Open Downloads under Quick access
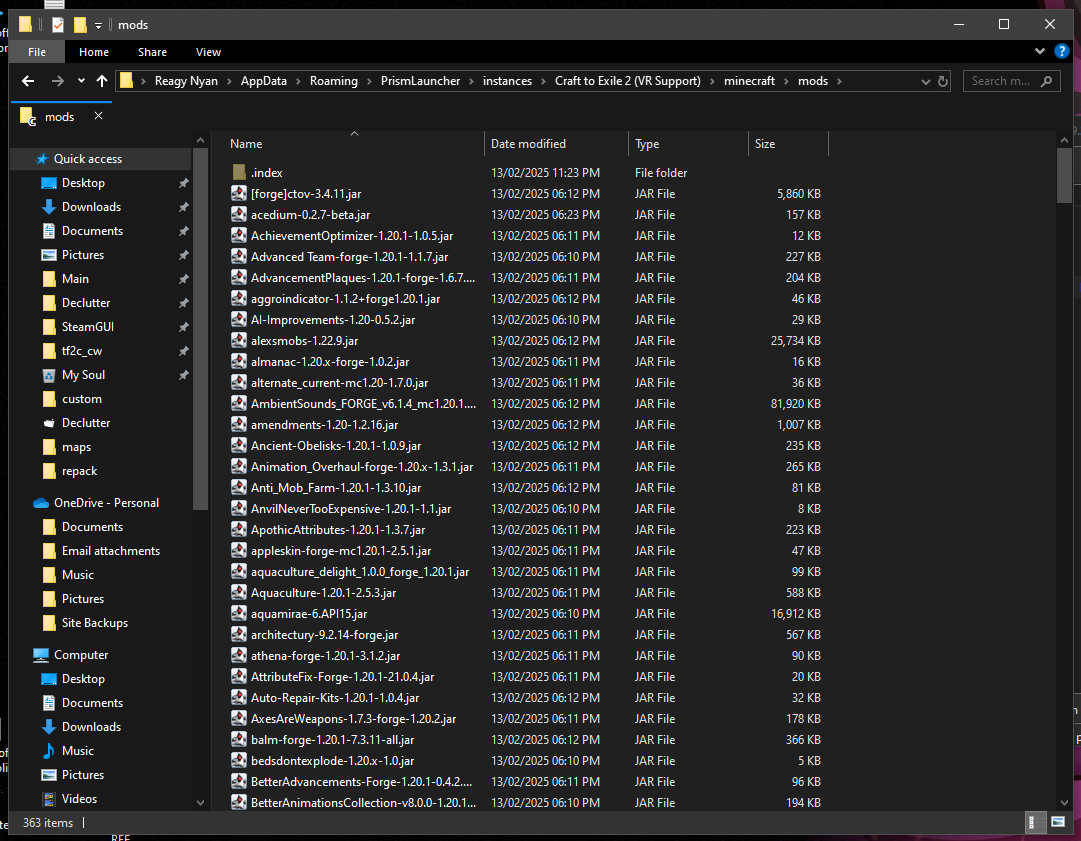The height and width of the screenshot is (841, 1081). [x=92, y=207]
